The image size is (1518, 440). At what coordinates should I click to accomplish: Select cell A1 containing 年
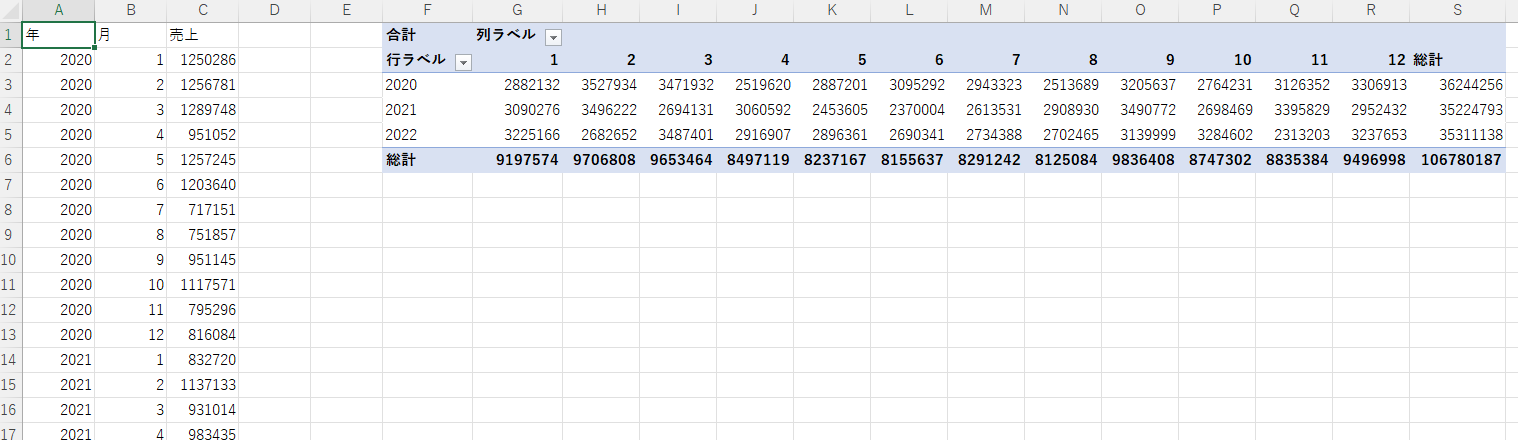click(x=58, y=35)
